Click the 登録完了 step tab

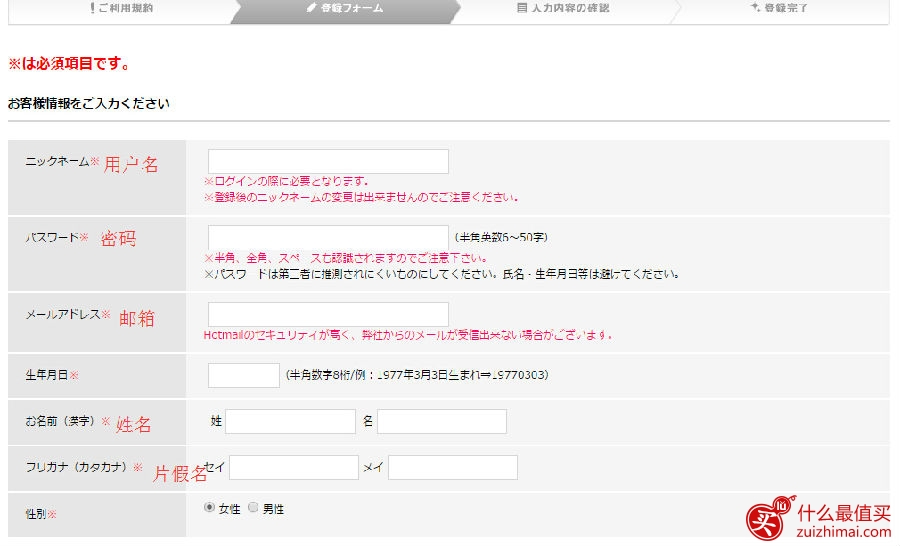point(781,10)
